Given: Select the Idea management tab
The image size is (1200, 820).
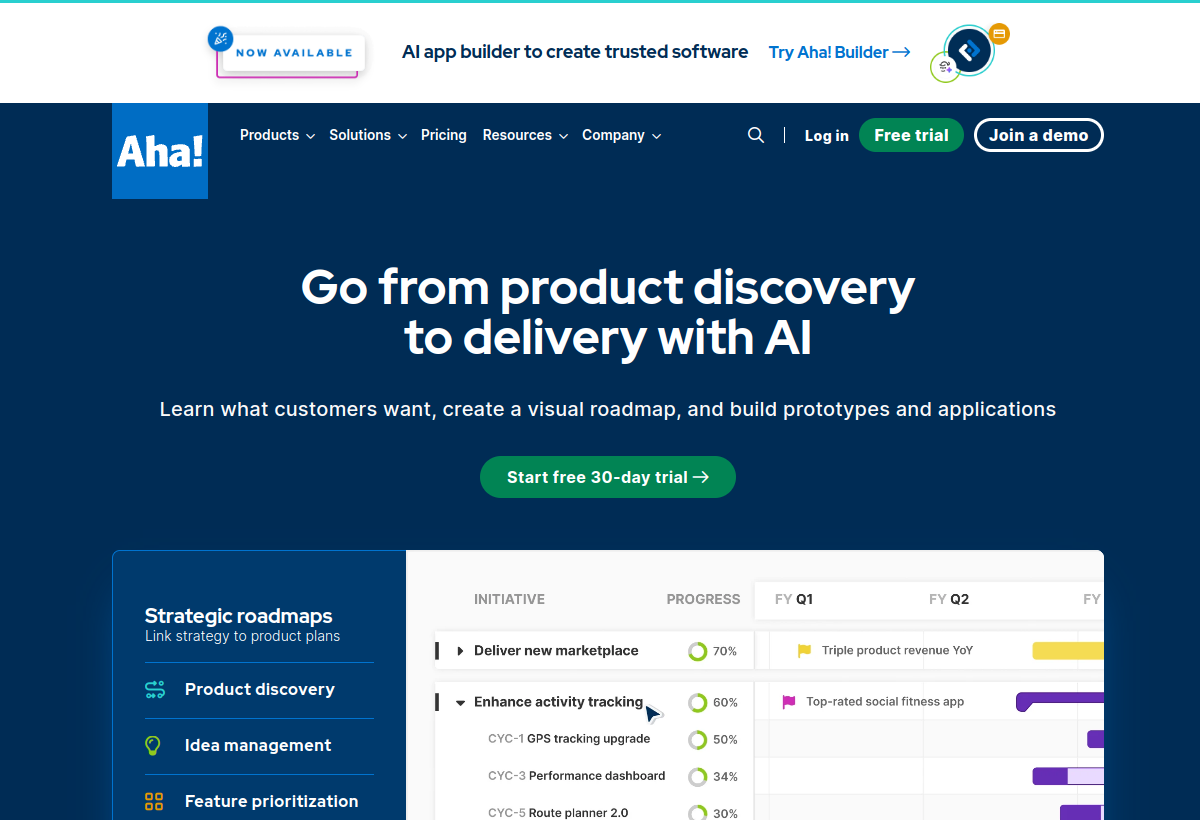Looking at the screenshot, I should click(259, 745).
